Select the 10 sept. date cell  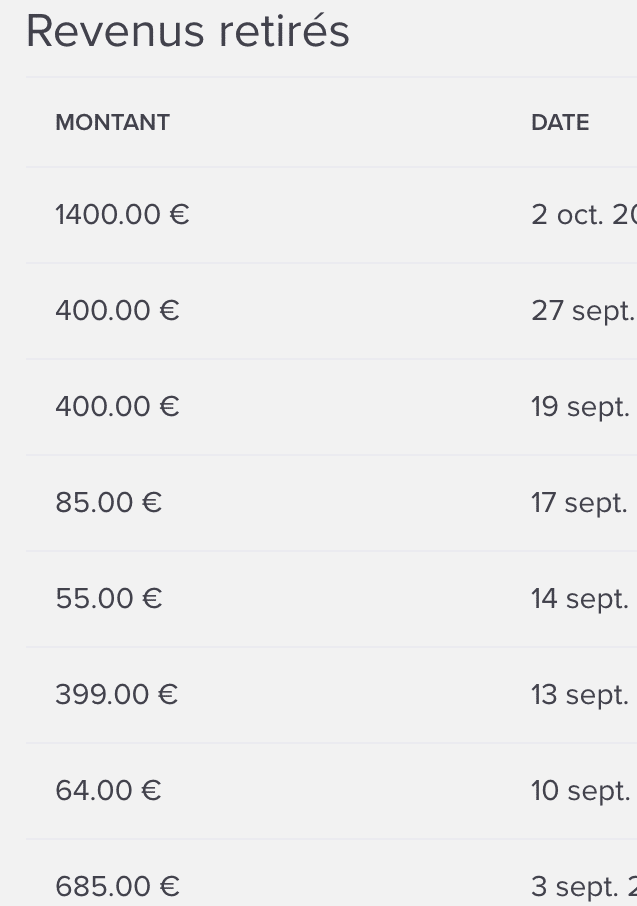(581, 791)
